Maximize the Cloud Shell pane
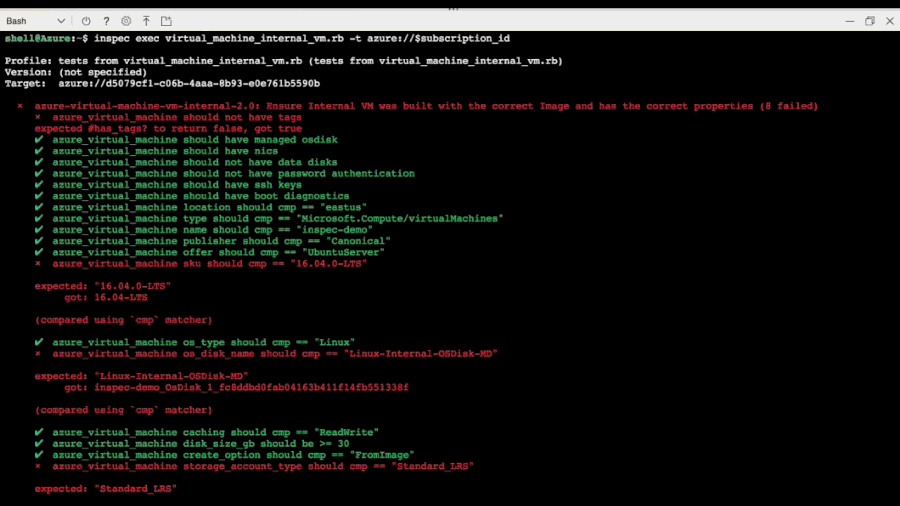Screen dimensions: 900x506 [869, 21]
